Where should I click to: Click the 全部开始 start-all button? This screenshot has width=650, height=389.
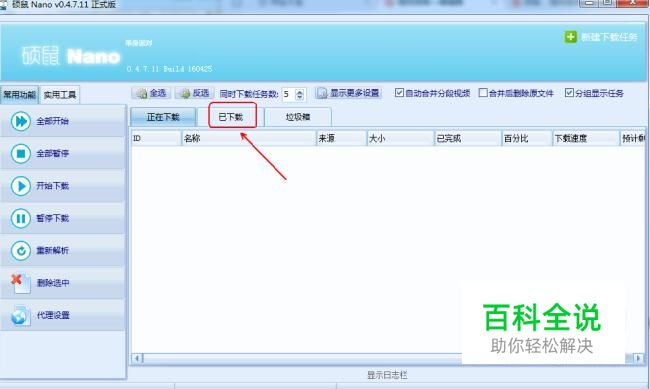pyautogui.click(x=63, y=122)
